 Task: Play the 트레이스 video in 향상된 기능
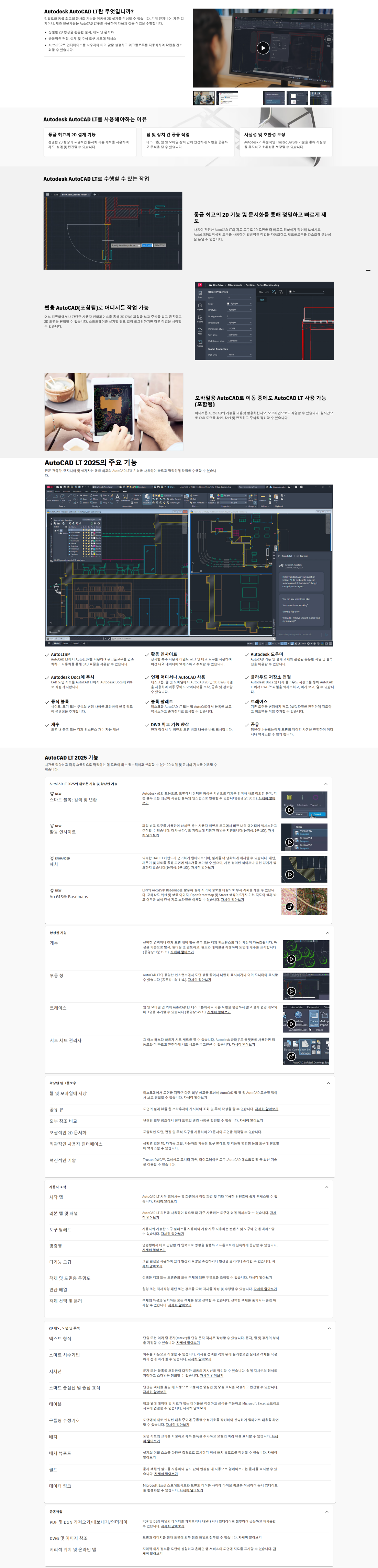coord(291,1024)
